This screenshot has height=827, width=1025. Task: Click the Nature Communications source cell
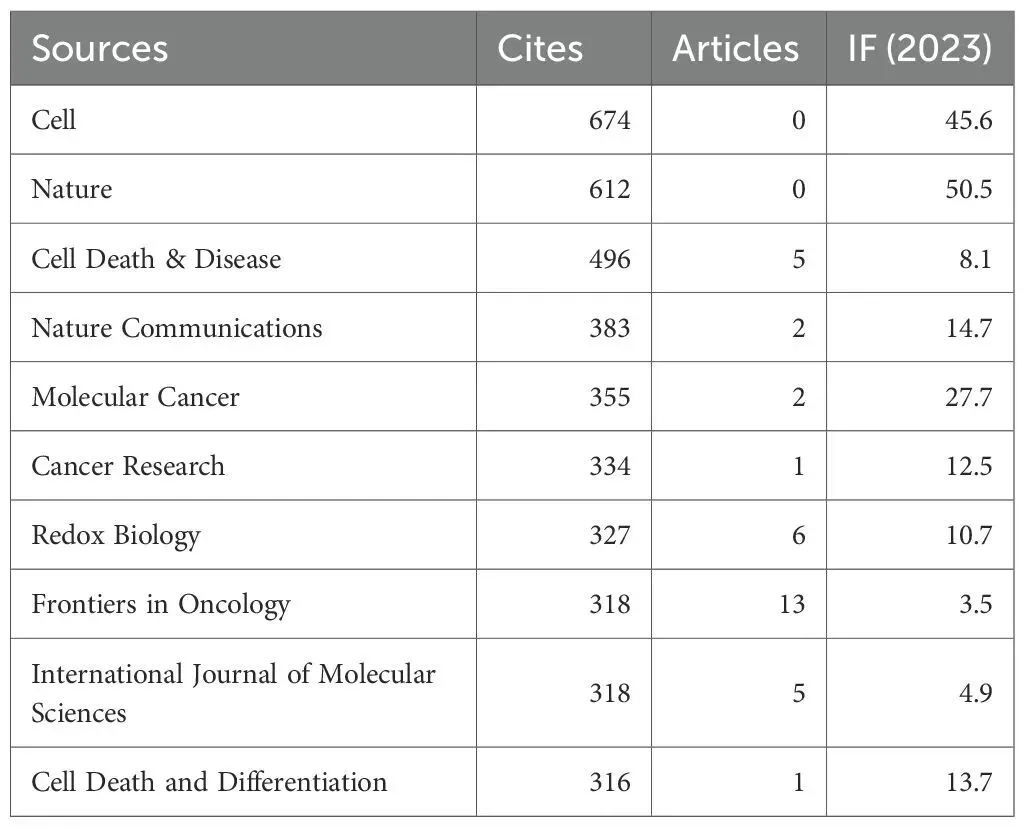(177, 328)
